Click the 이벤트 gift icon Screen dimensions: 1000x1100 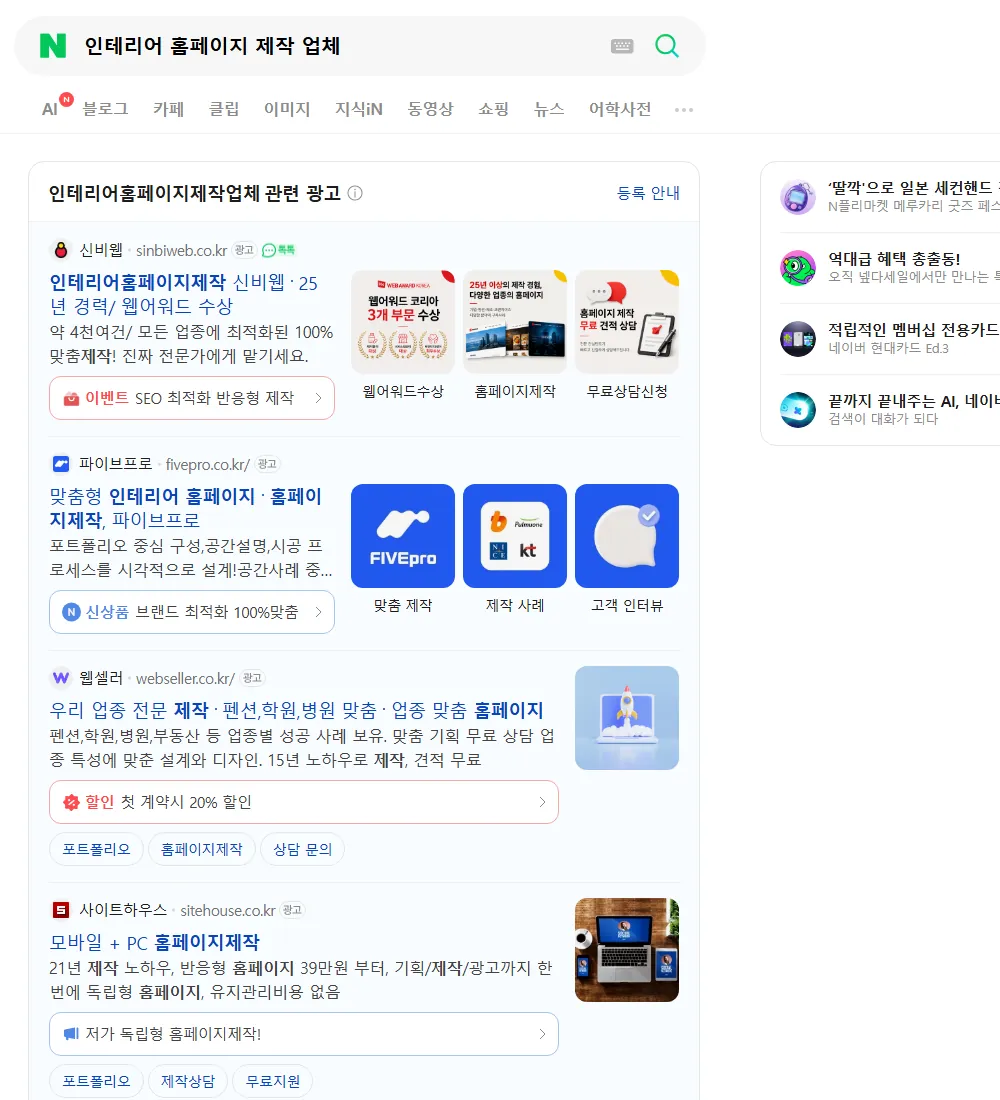point(71,398)
